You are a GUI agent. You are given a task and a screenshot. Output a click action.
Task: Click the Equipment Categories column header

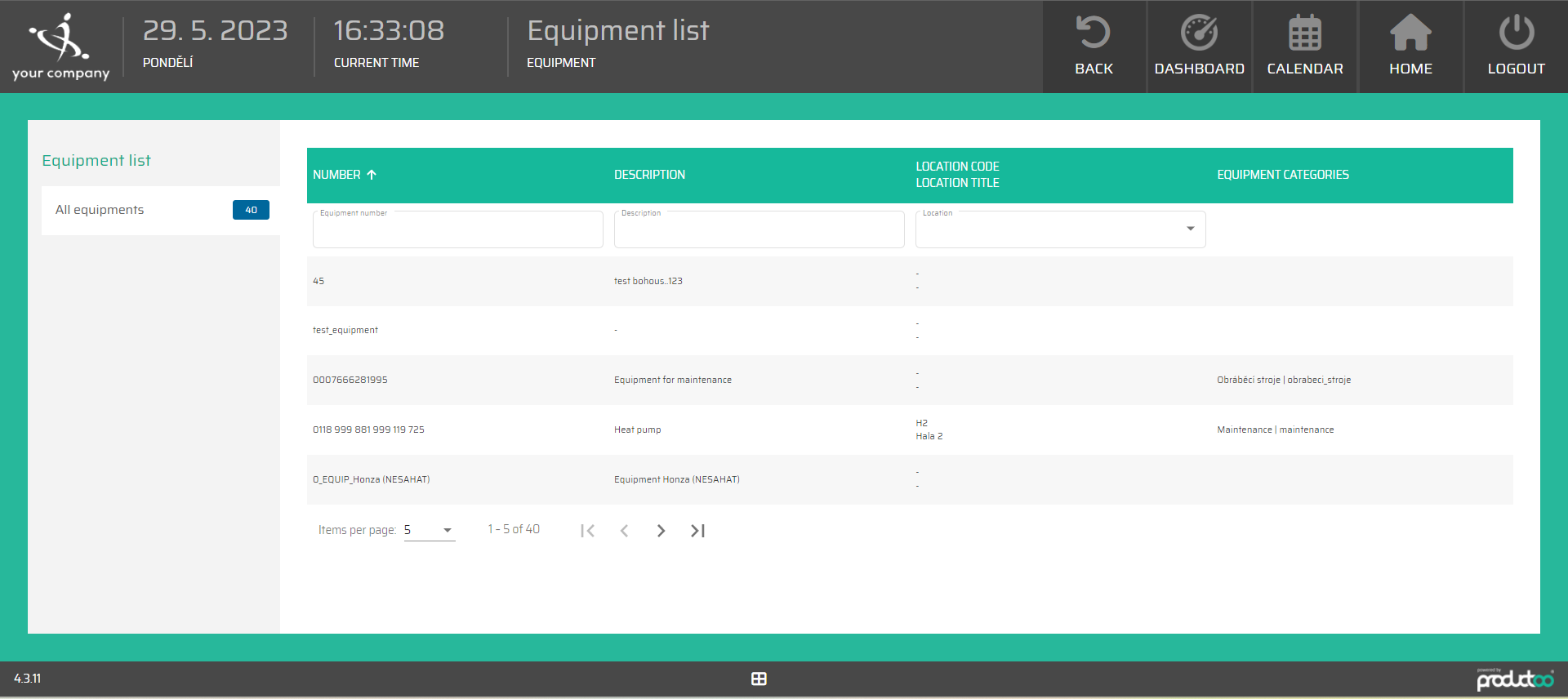click(1282, 175)
